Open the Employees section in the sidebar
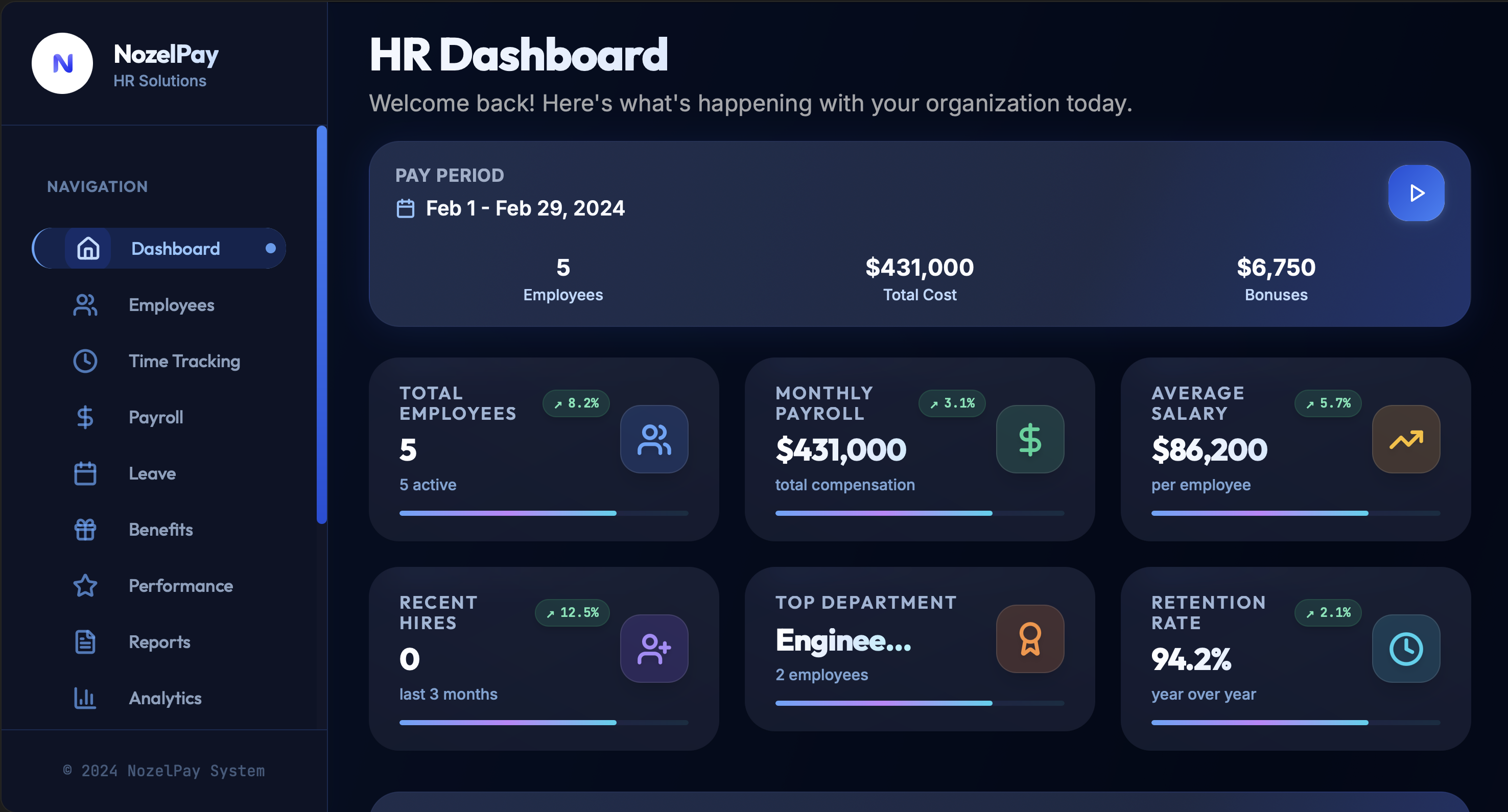Screen dimensions: 1508x812 171,305
